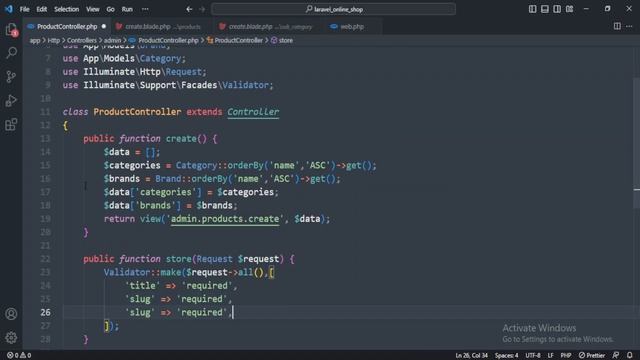Open the Run menu
This screenshot has height=360, width=640.
(127, 9)
